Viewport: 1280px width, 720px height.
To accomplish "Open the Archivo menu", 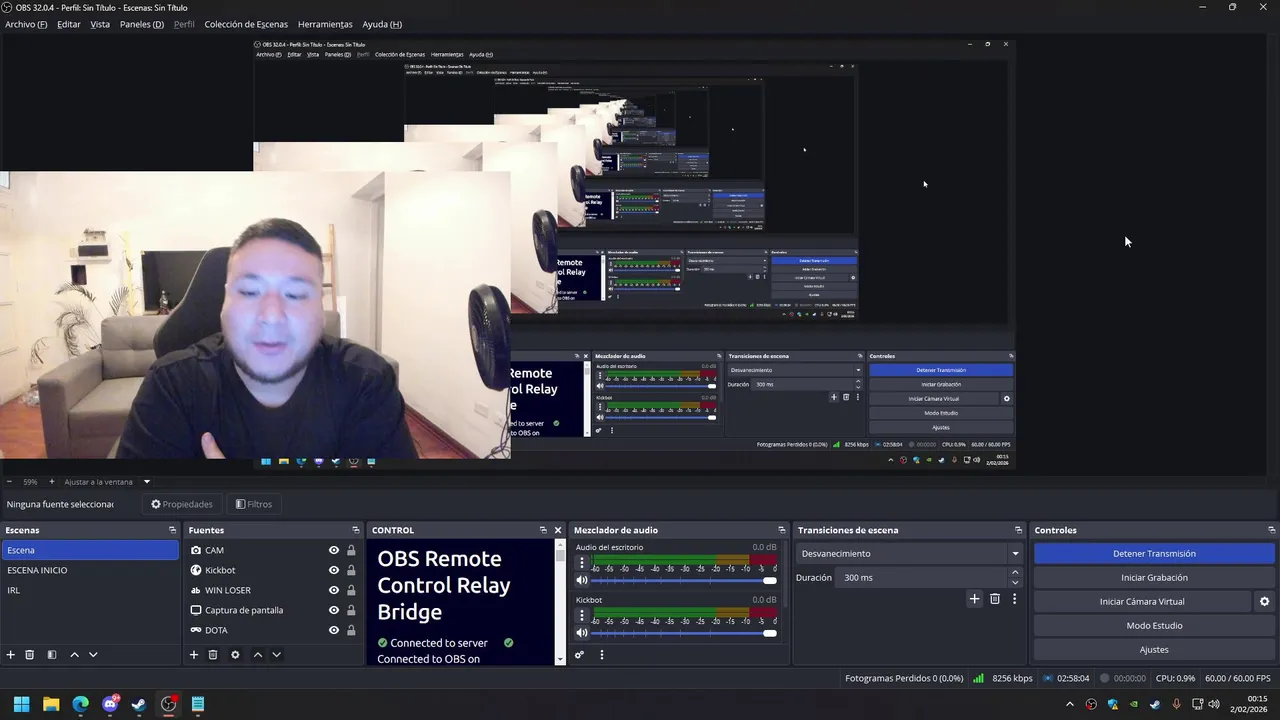I will pyautogui.click(x=26, y=24).
